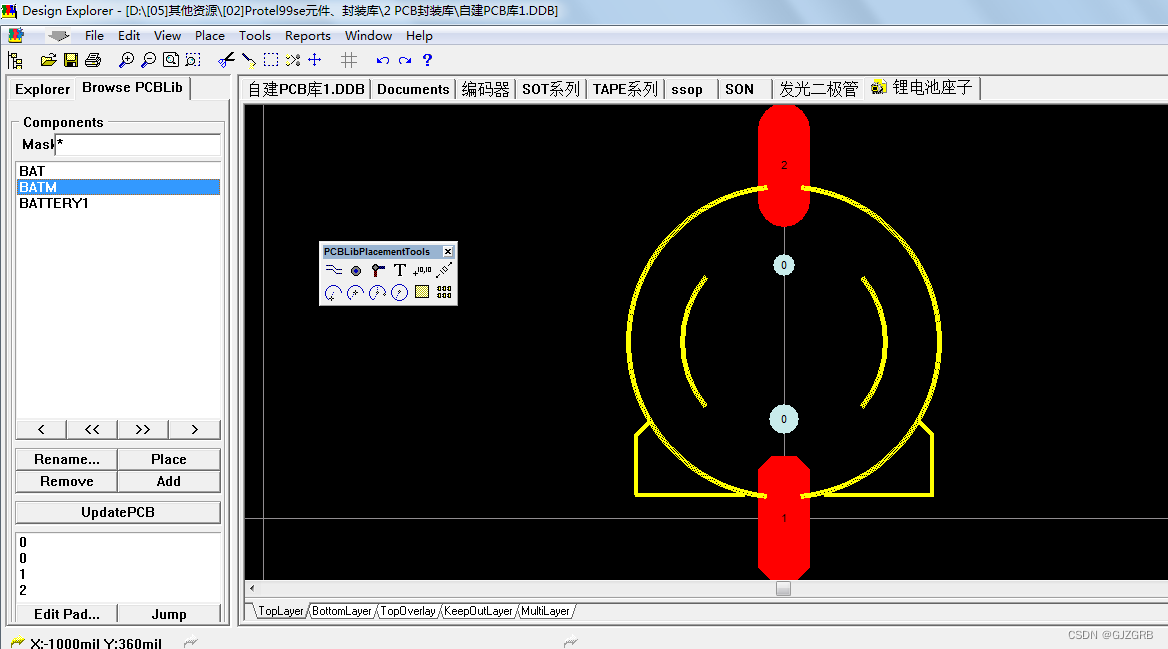This screenshot has height=649, width=1168.
Task: Open the 编码器 tab
Action: 486,89
